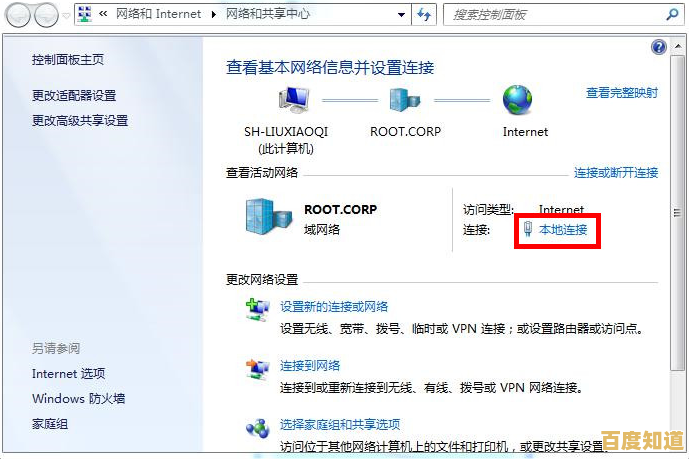Click the connect to a network icon
The width and height of the screenshot is (689, 459).
pos(257,369)
